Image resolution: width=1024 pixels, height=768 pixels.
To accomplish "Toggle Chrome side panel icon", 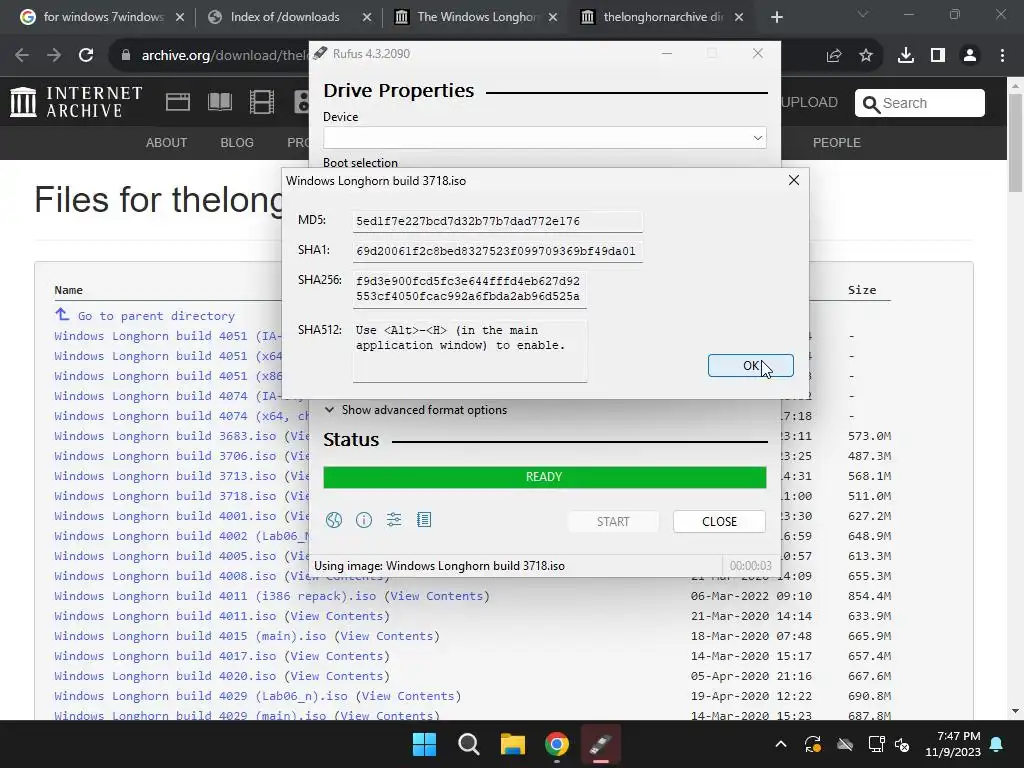I will [x=938, y=56].
